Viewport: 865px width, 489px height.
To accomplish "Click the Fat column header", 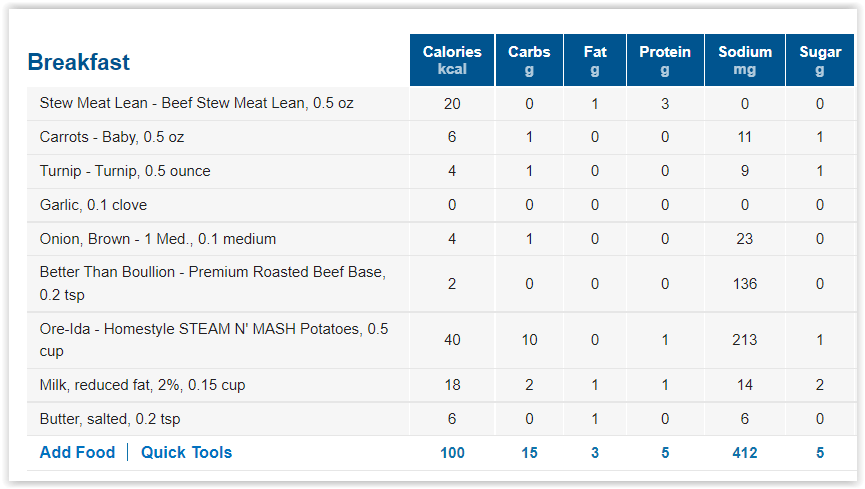I will coord(595,60).
